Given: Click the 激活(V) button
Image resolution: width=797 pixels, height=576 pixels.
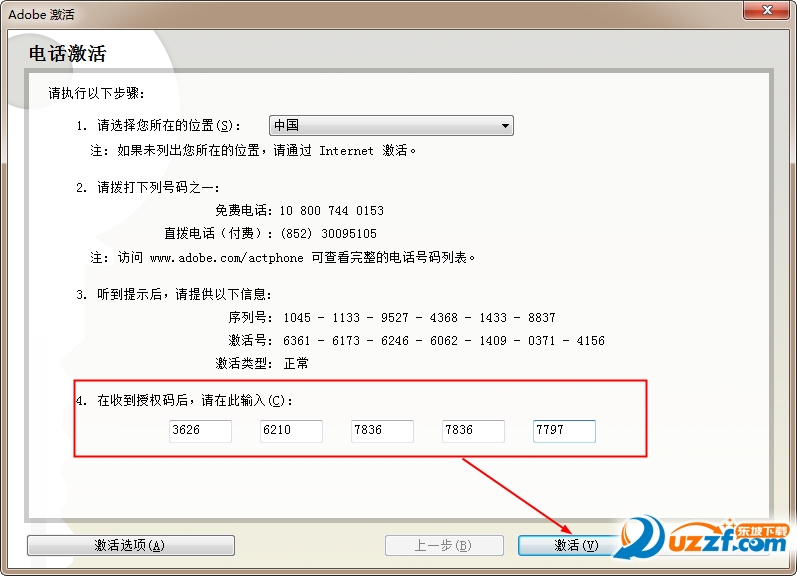Looking at the screenshot, I should pos(575,545).
